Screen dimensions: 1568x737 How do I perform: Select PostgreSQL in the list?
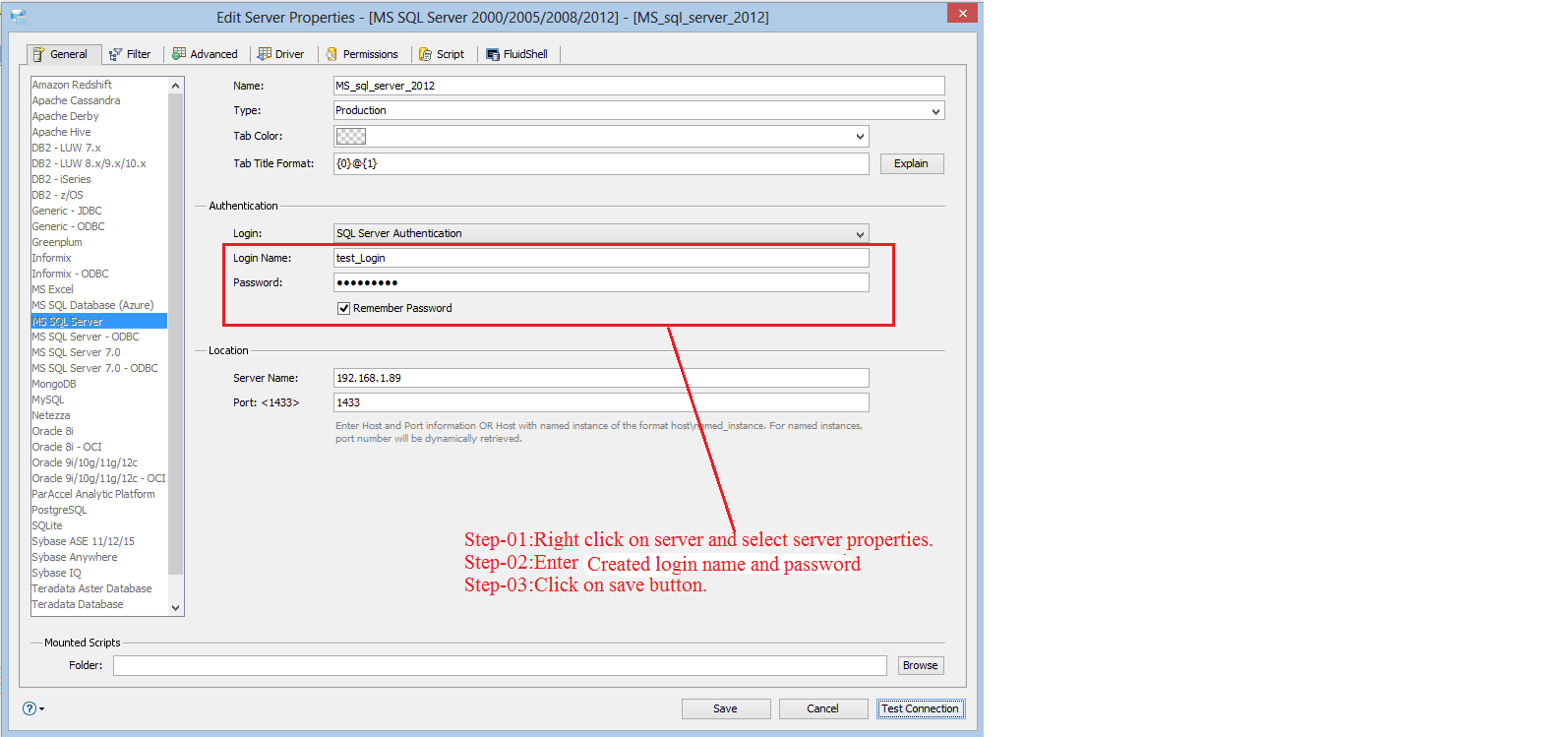(x=59, y=510)
